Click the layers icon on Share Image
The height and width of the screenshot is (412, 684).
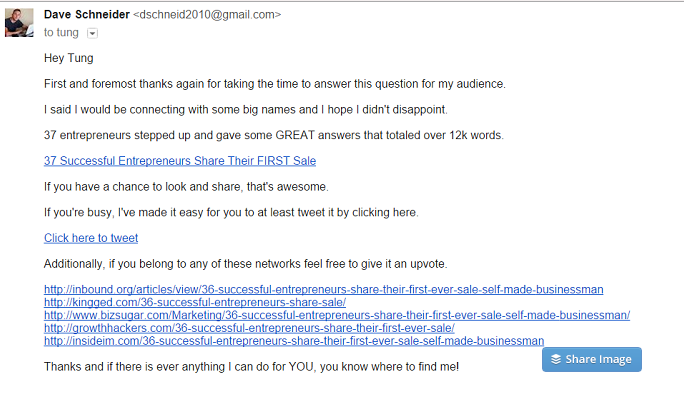point(556,359)
